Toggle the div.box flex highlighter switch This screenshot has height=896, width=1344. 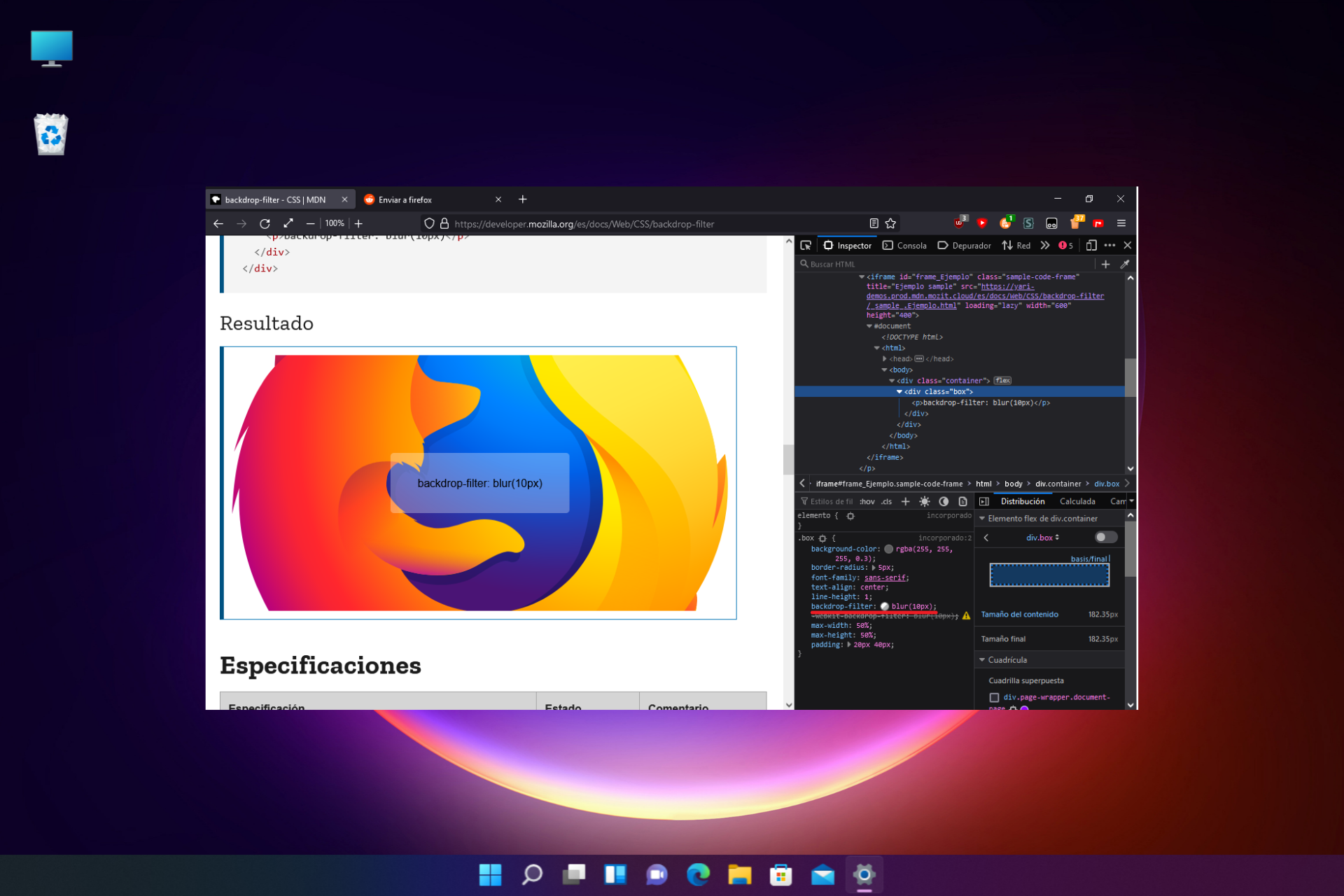click(1105, 537)
